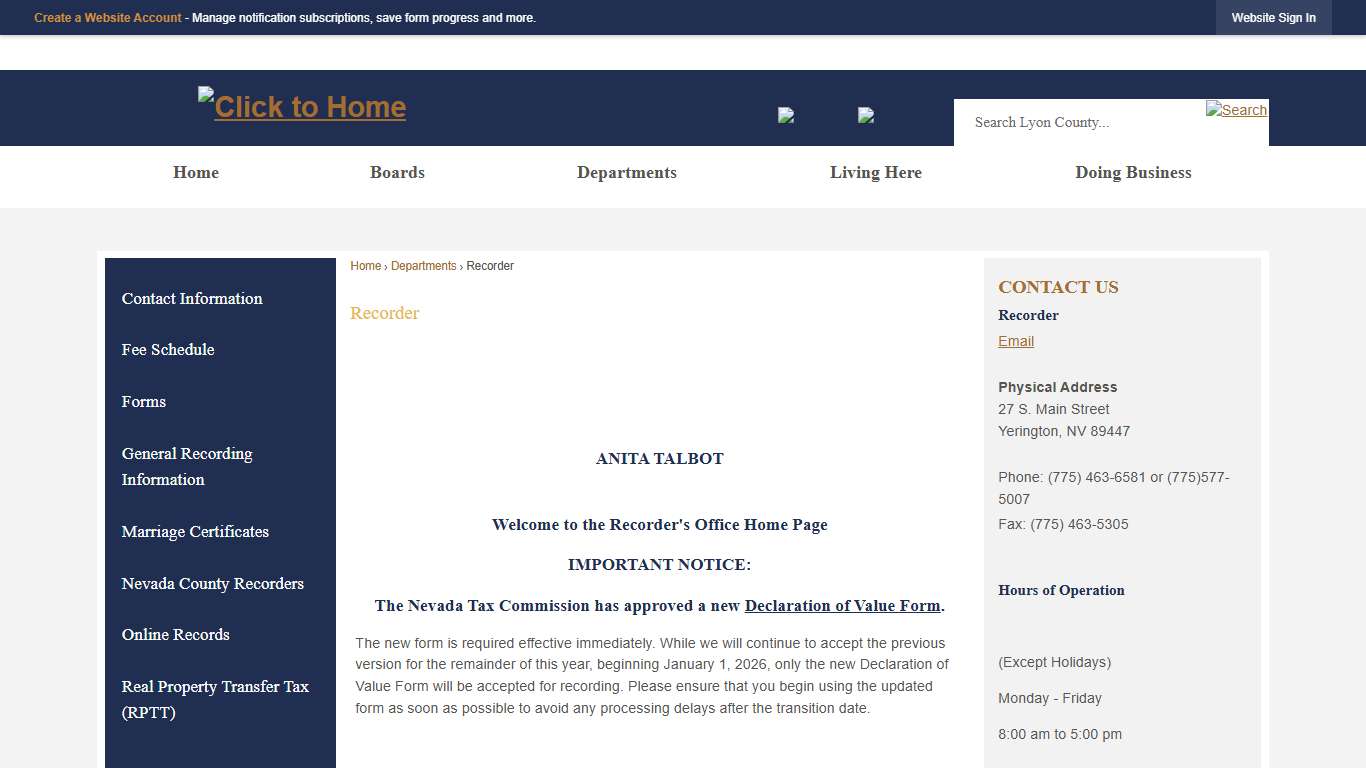The image size is (1366, 768).
Task: Navigate to Departments via the breadcrumb
Action: (x=423, y=265)
